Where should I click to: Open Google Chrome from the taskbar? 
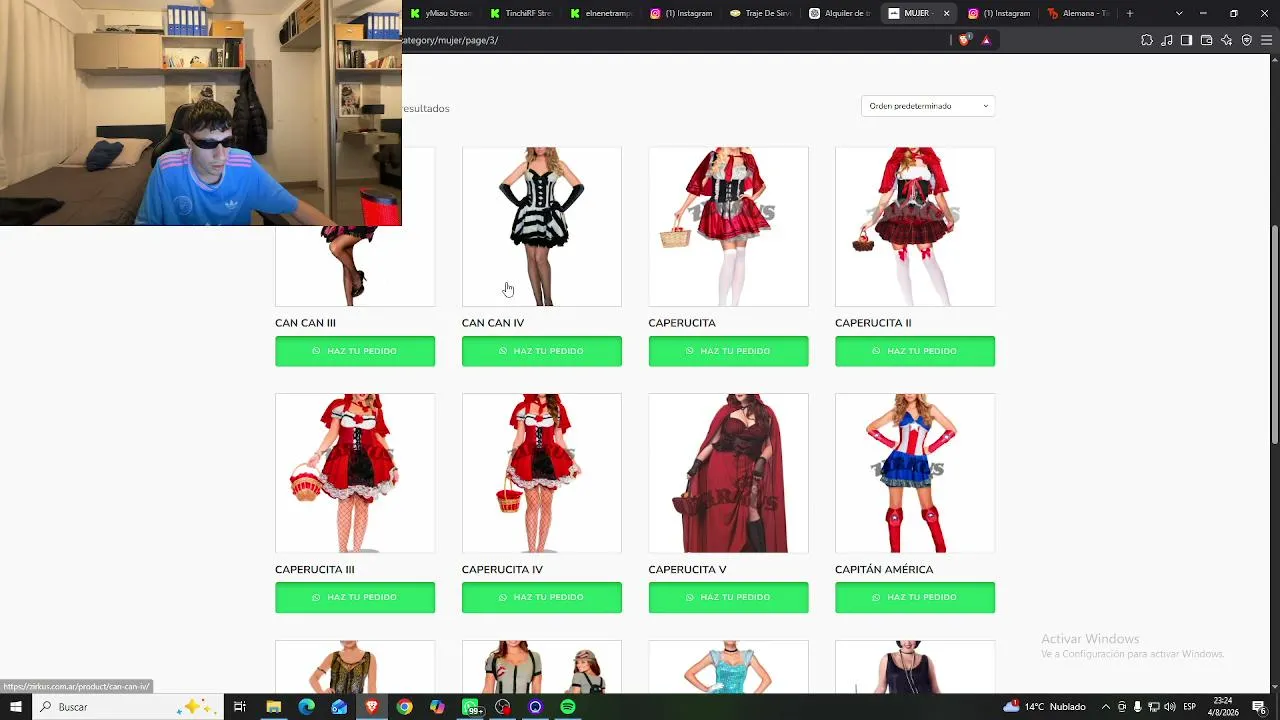[404, 707]
